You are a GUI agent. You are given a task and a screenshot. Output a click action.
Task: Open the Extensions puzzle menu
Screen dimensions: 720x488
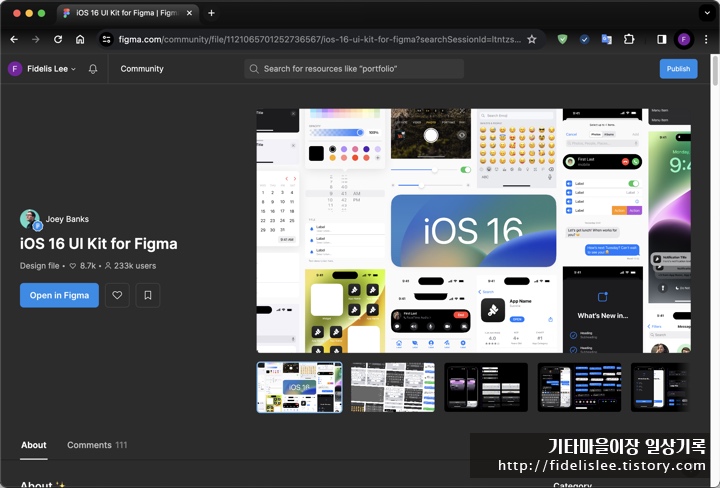[629, 39]
